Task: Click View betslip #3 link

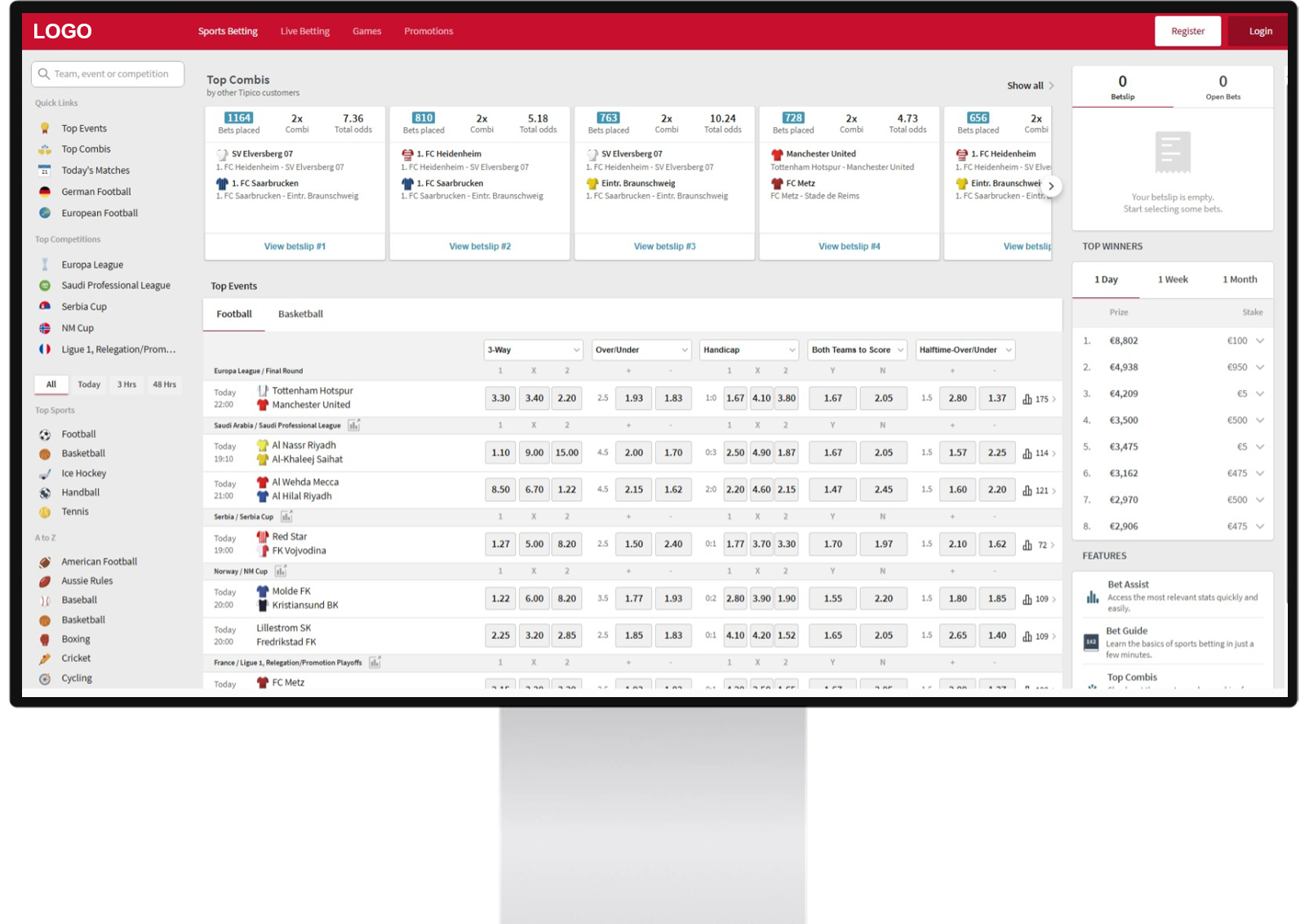Action: [664, 247]
